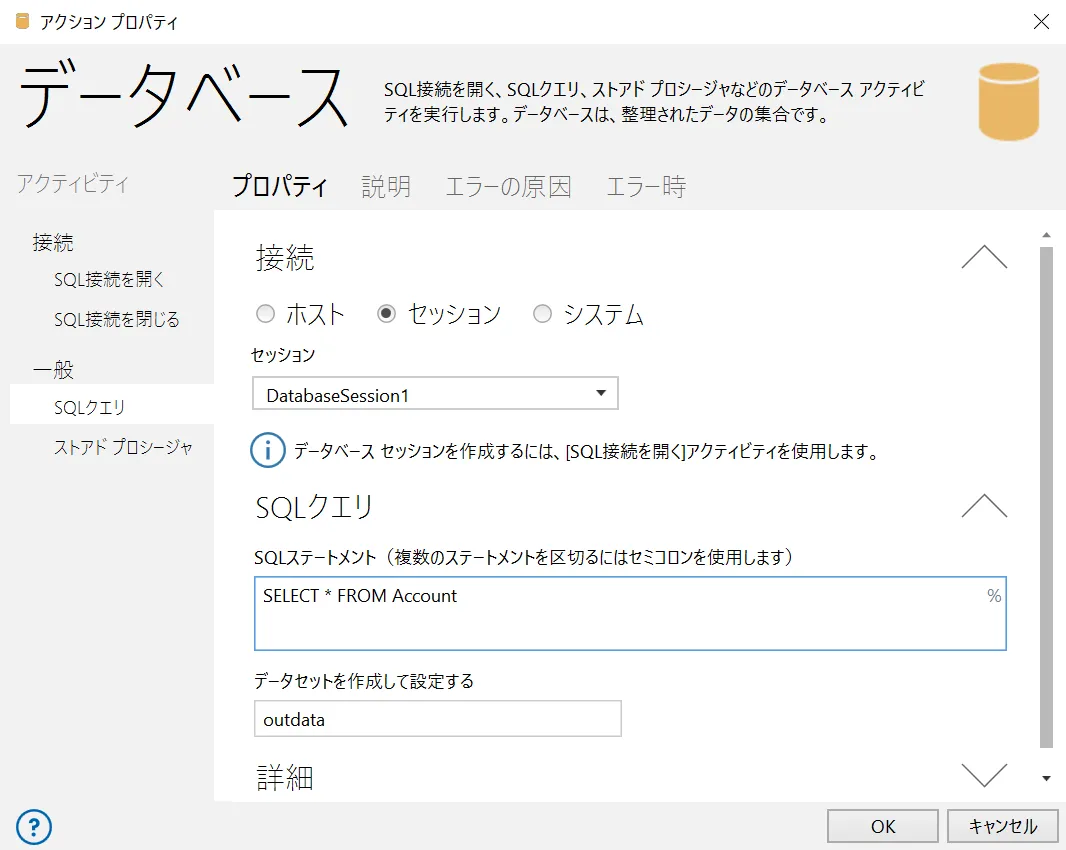Click the vertical scrollbar down arrow
The width and height of the screenshot is (1066, 850).
[1046, 778]
